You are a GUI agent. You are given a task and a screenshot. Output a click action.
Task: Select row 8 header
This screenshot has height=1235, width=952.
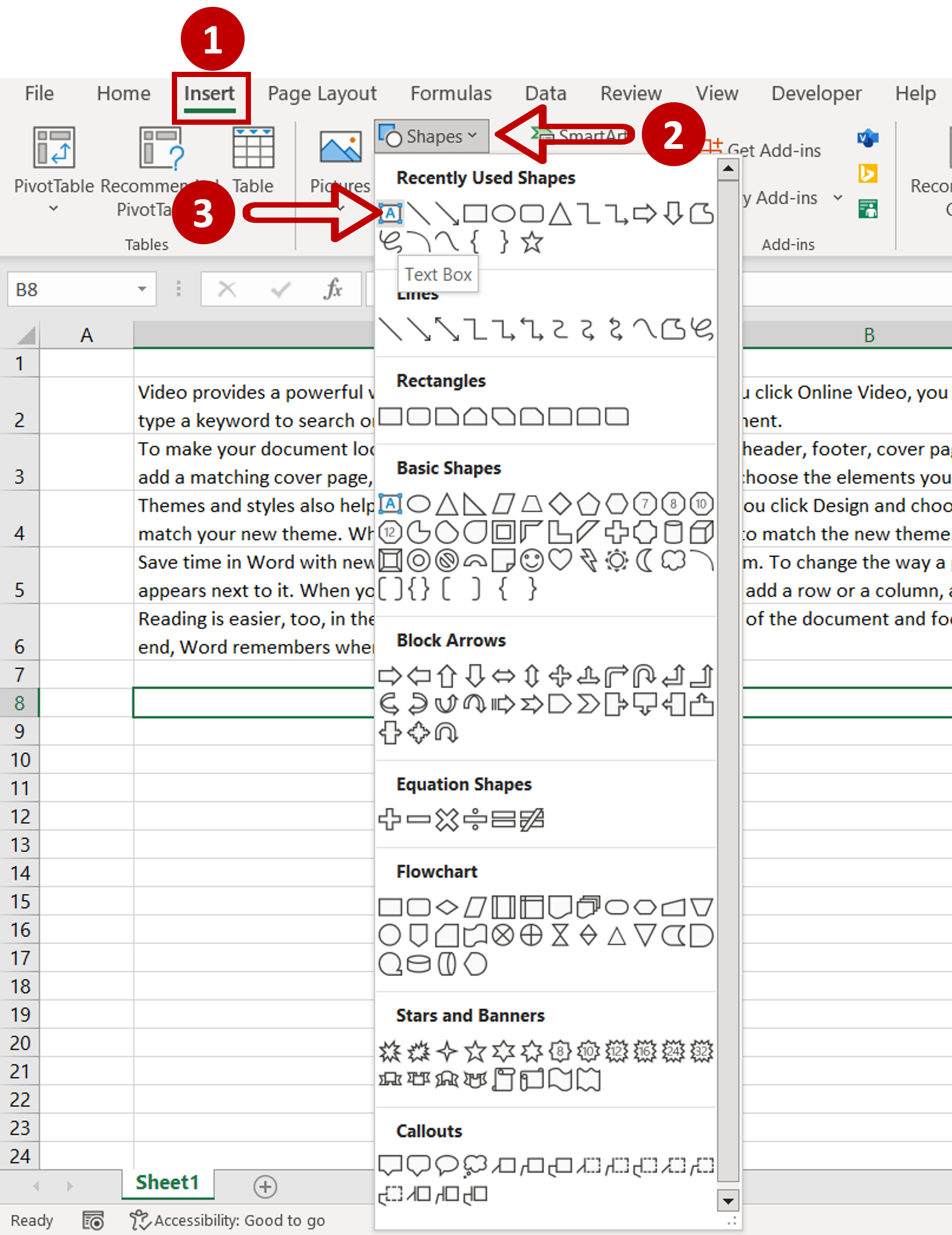pyautogui.click(x=20, y=703)
